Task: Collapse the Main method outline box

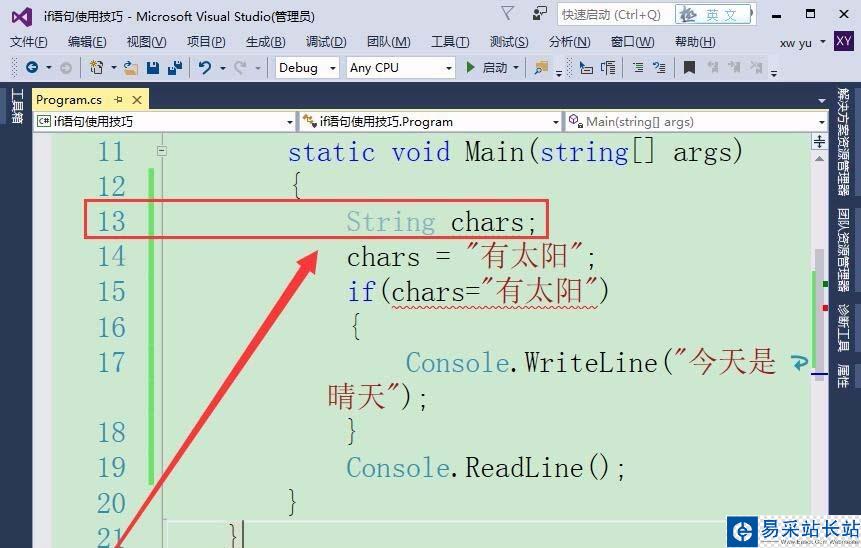Action: coord(161,150)
